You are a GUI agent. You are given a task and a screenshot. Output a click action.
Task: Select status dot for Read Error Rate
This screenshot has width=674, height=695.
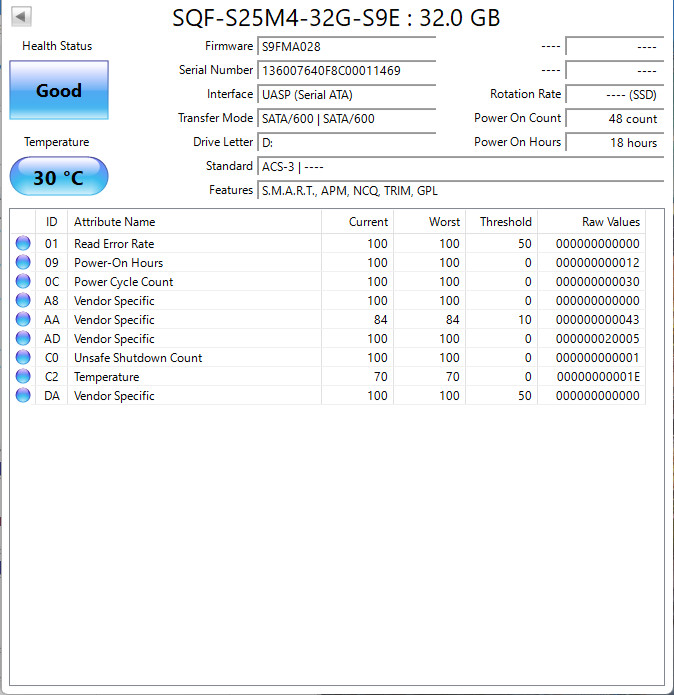tap(23, 243)
